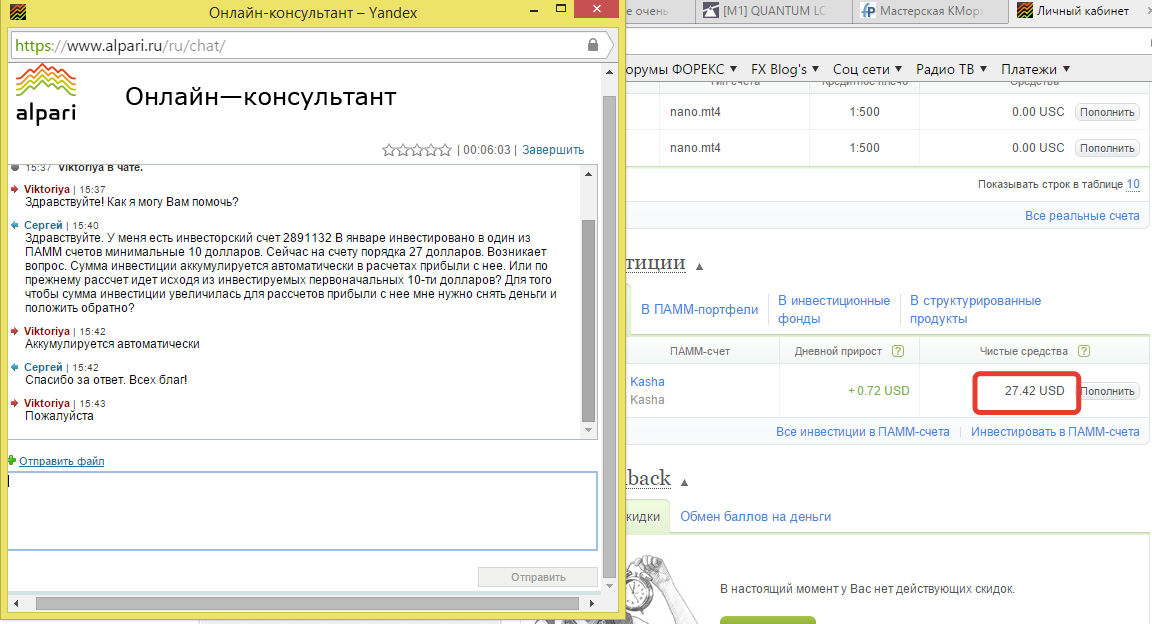Click the help icon next to Дневной прирост
Screen dimensions: 1152x624
898,351
